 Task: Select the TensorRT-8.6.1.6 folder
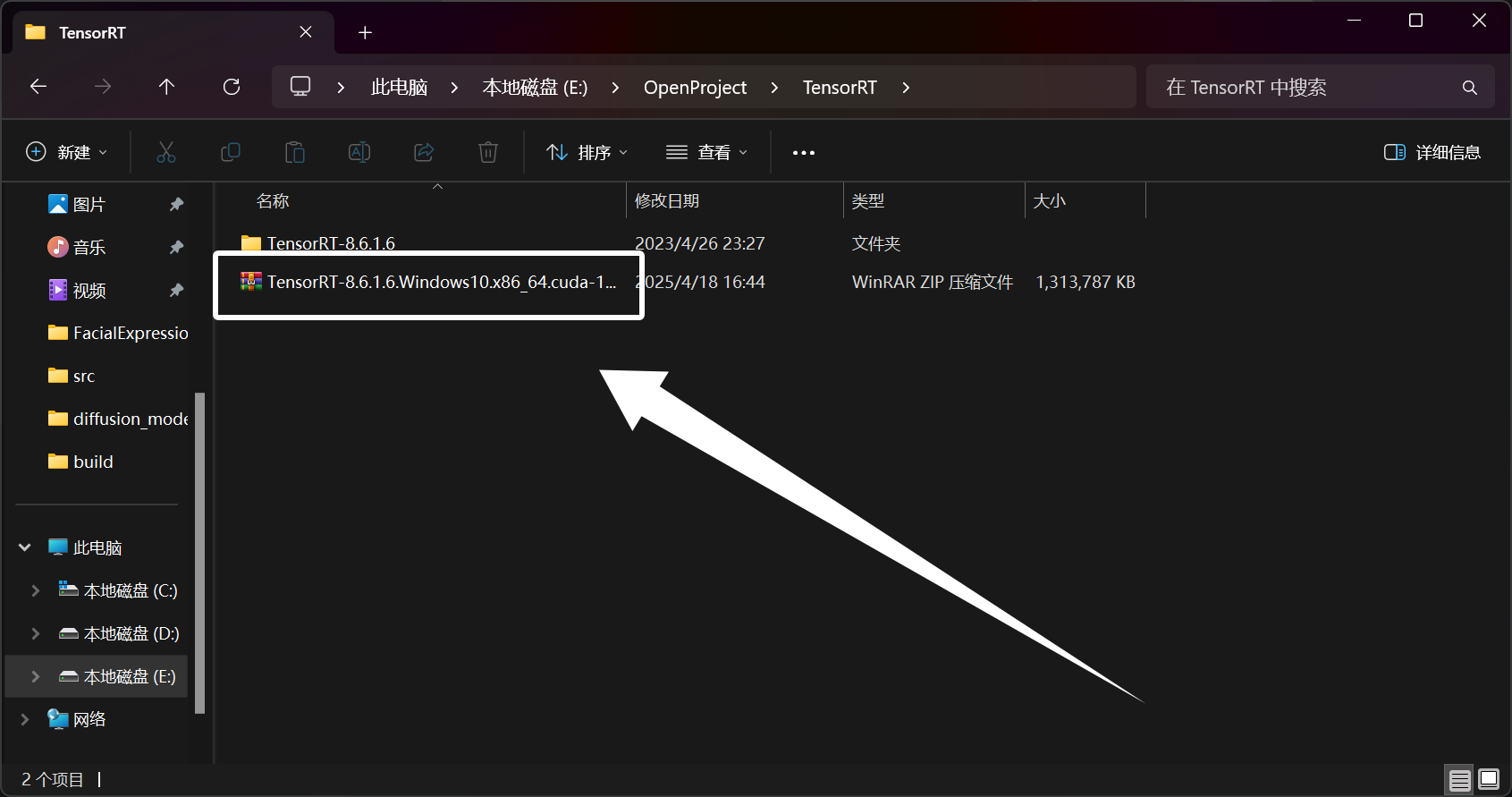click(x=331, y=243)
